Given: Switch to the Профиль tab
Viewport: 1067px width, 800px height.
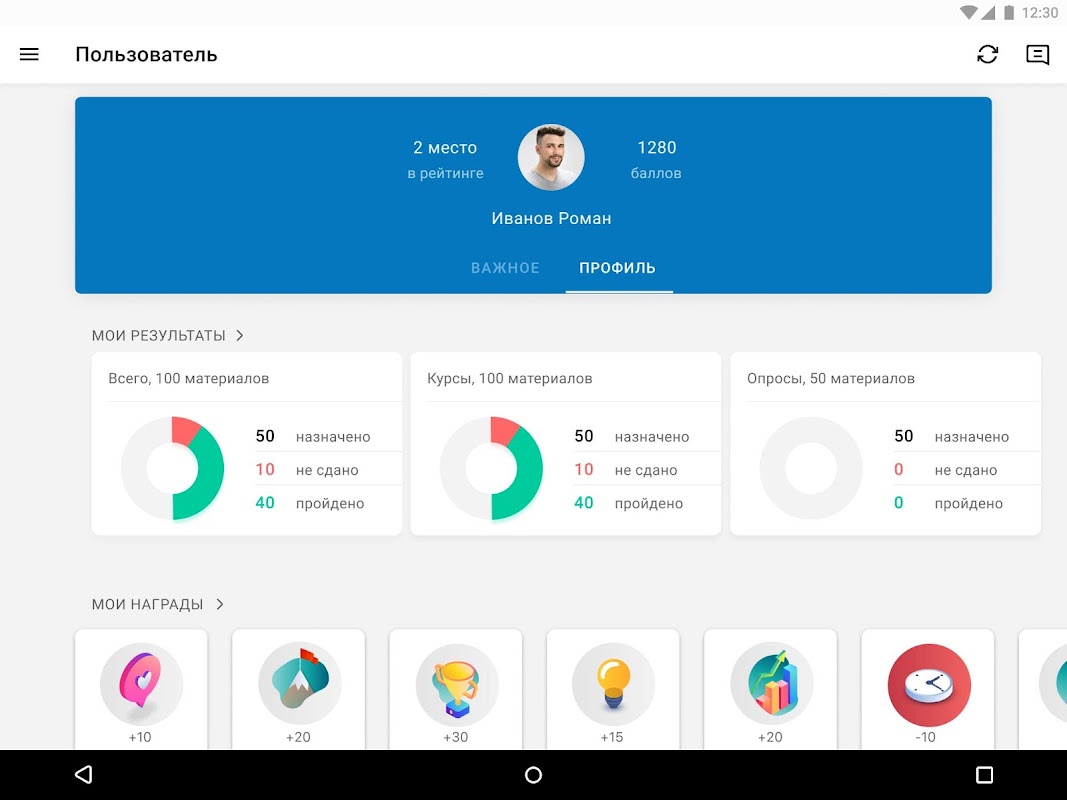Looking at the screenshot, I should [x=618, y=268].
